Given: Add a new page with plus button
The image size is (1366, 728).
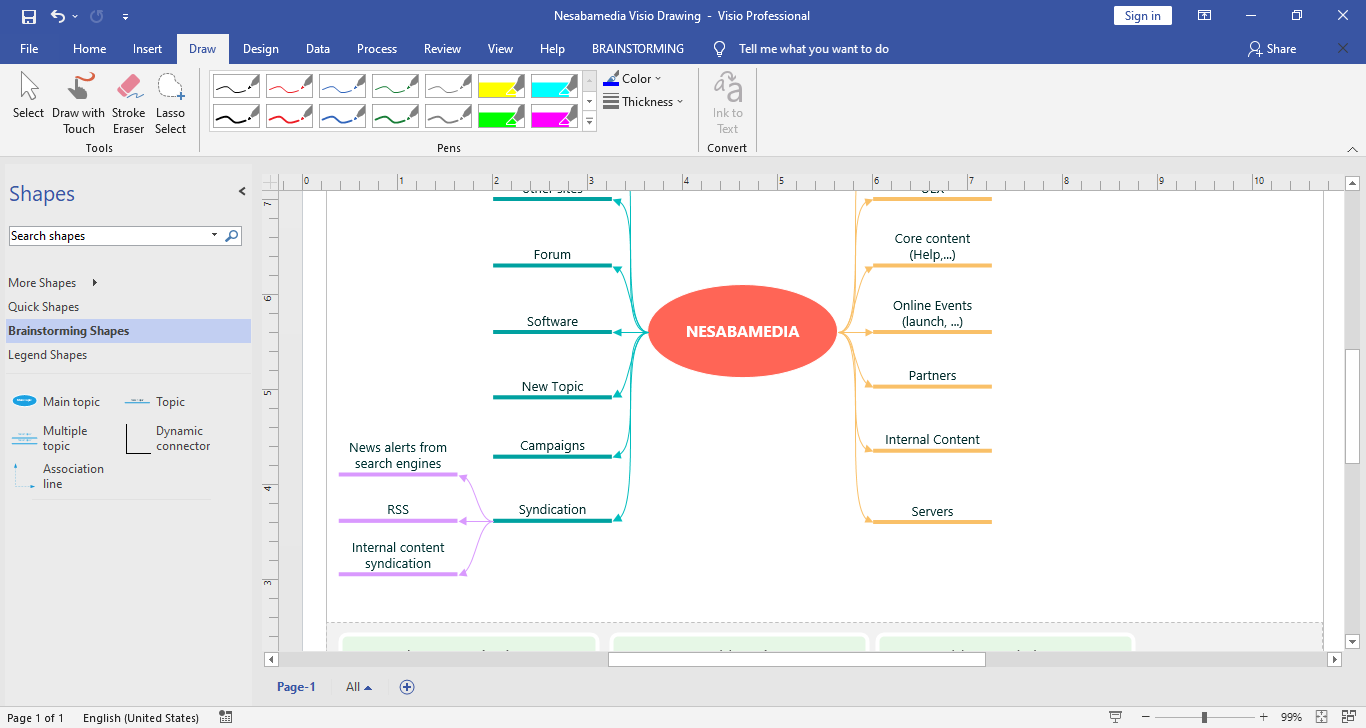Looking at the screenshot, I should pyautogui.click(x=407, y=687).
